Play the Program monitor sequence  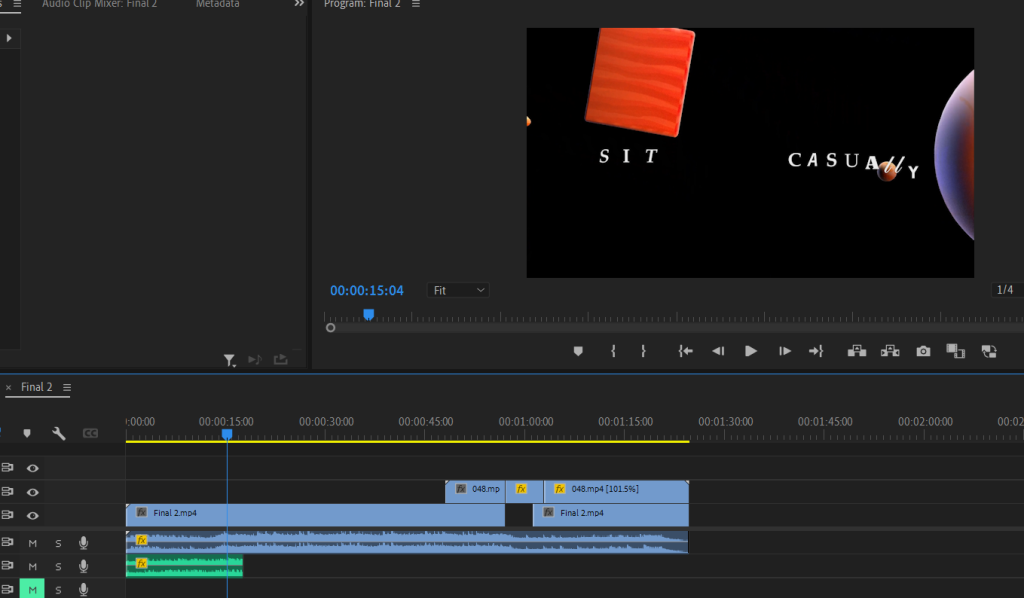(751, 351)
